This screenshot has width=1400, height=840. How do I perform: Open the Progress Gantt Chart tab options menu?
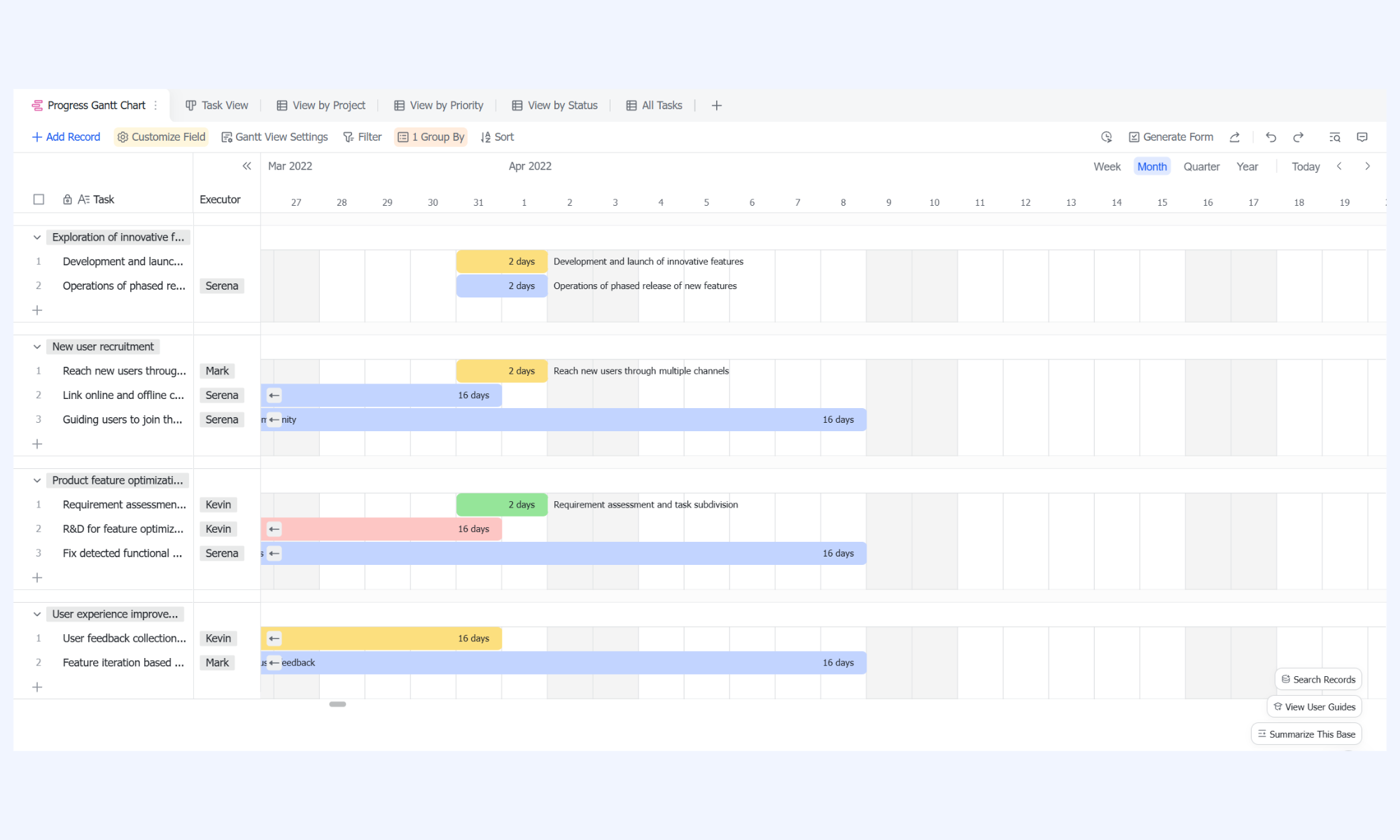click(x=155, y=106)
